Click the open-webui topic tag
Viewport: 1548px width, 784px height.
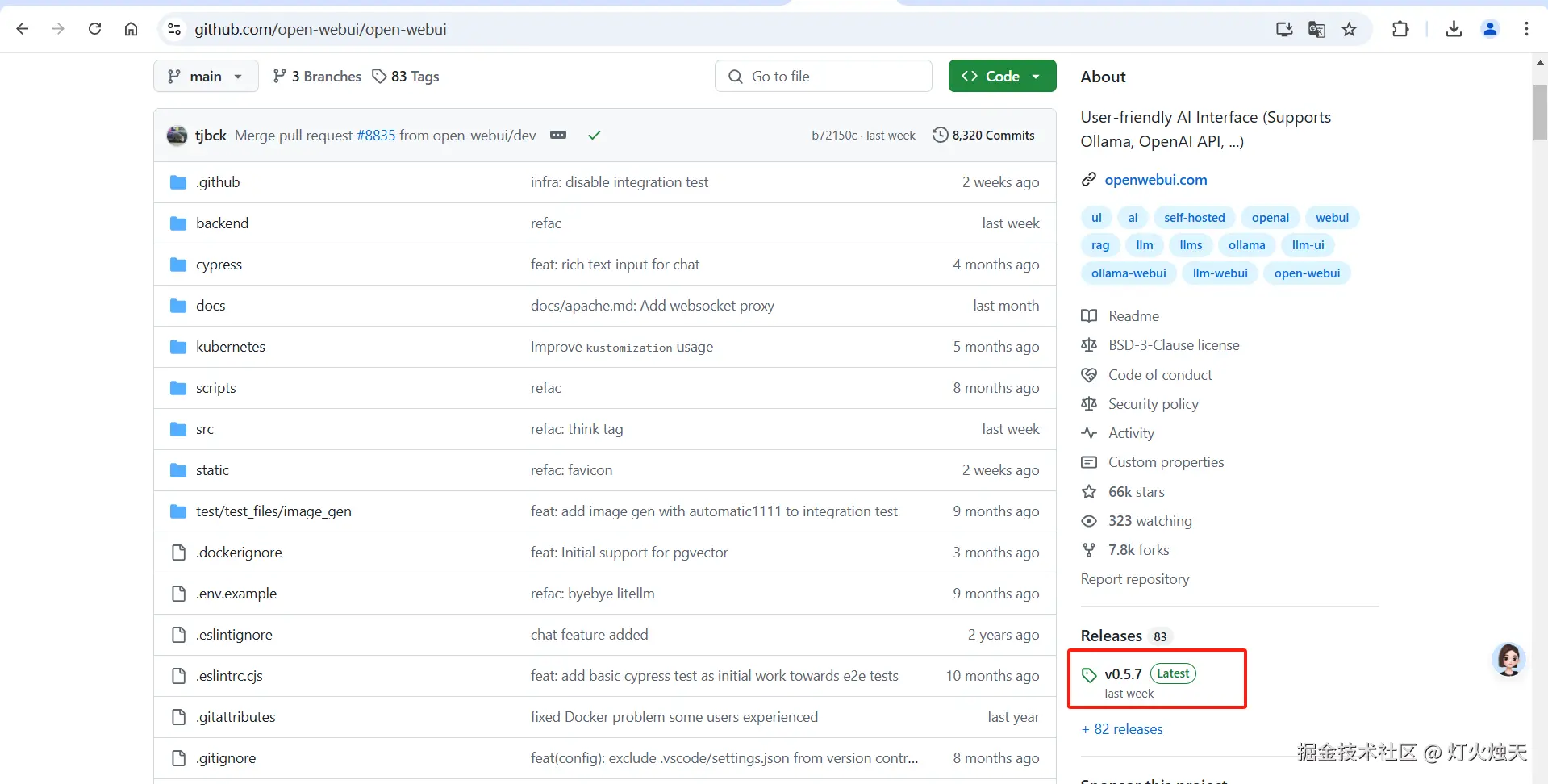1307,273
